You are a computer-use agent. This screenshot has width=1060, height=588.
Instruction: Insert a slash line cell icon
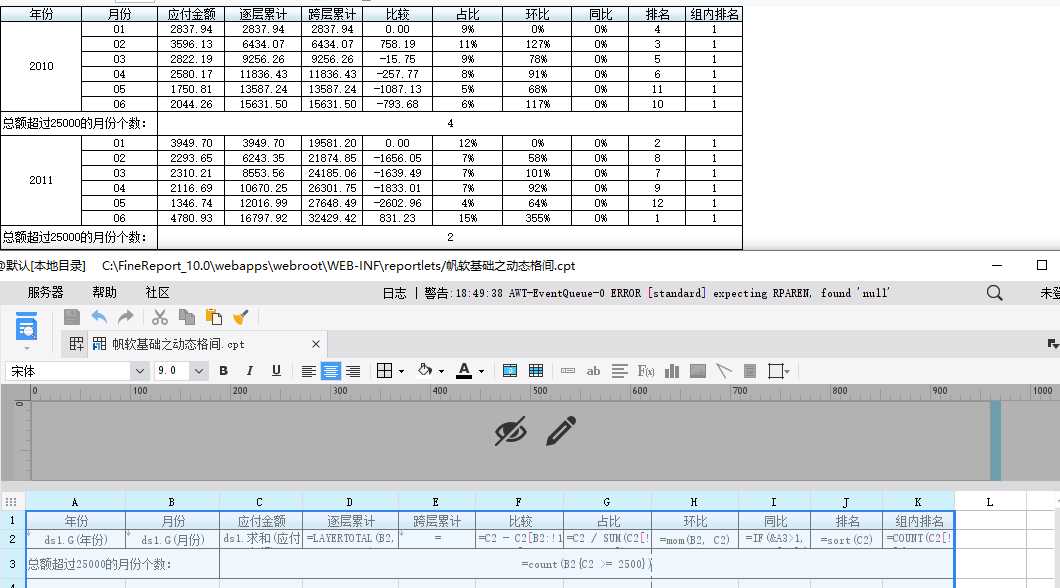coord(724,371)
